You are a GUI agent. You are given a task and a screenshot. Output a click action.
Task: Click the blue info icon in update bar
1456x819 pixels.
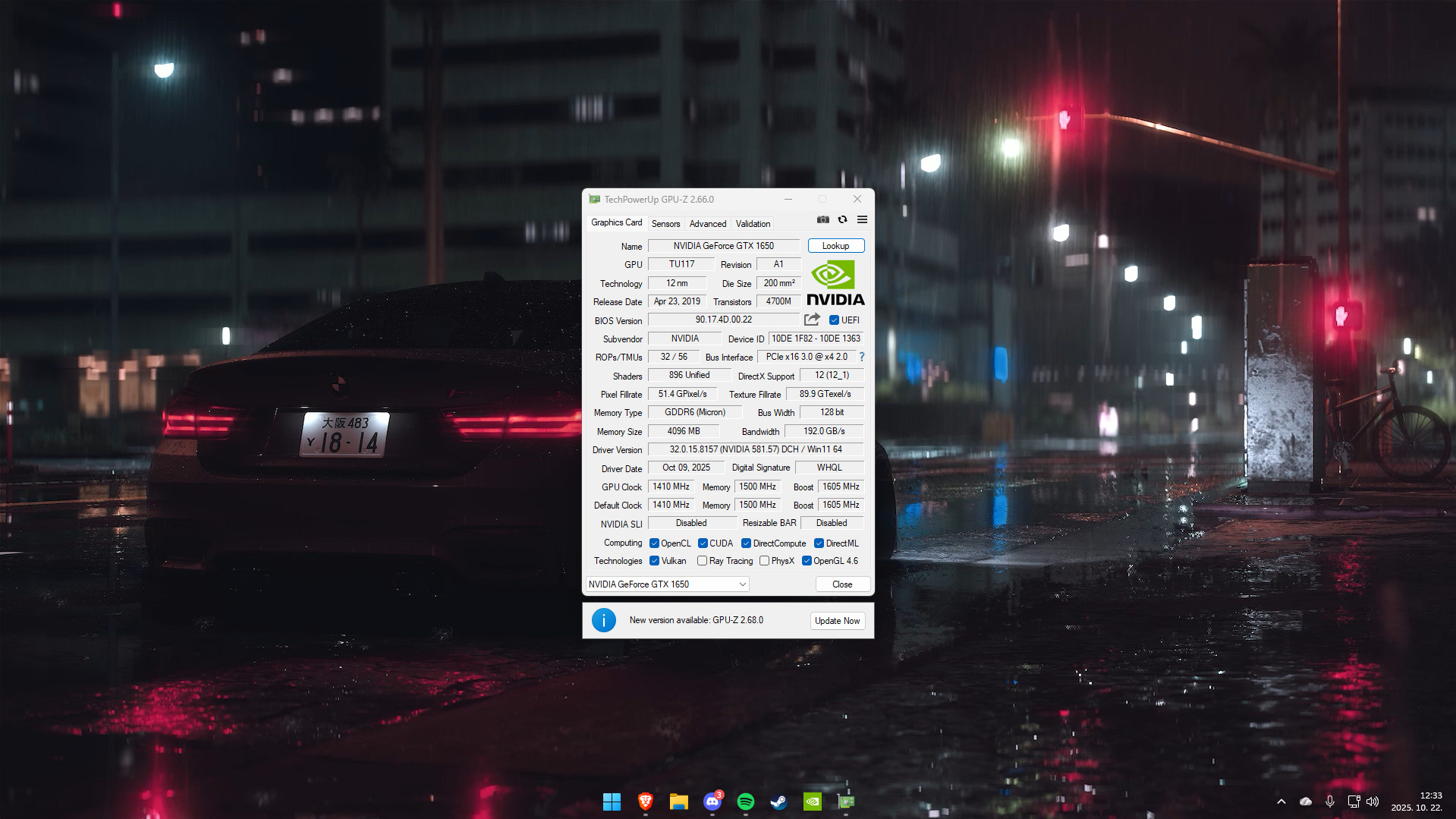click(604, 620)
